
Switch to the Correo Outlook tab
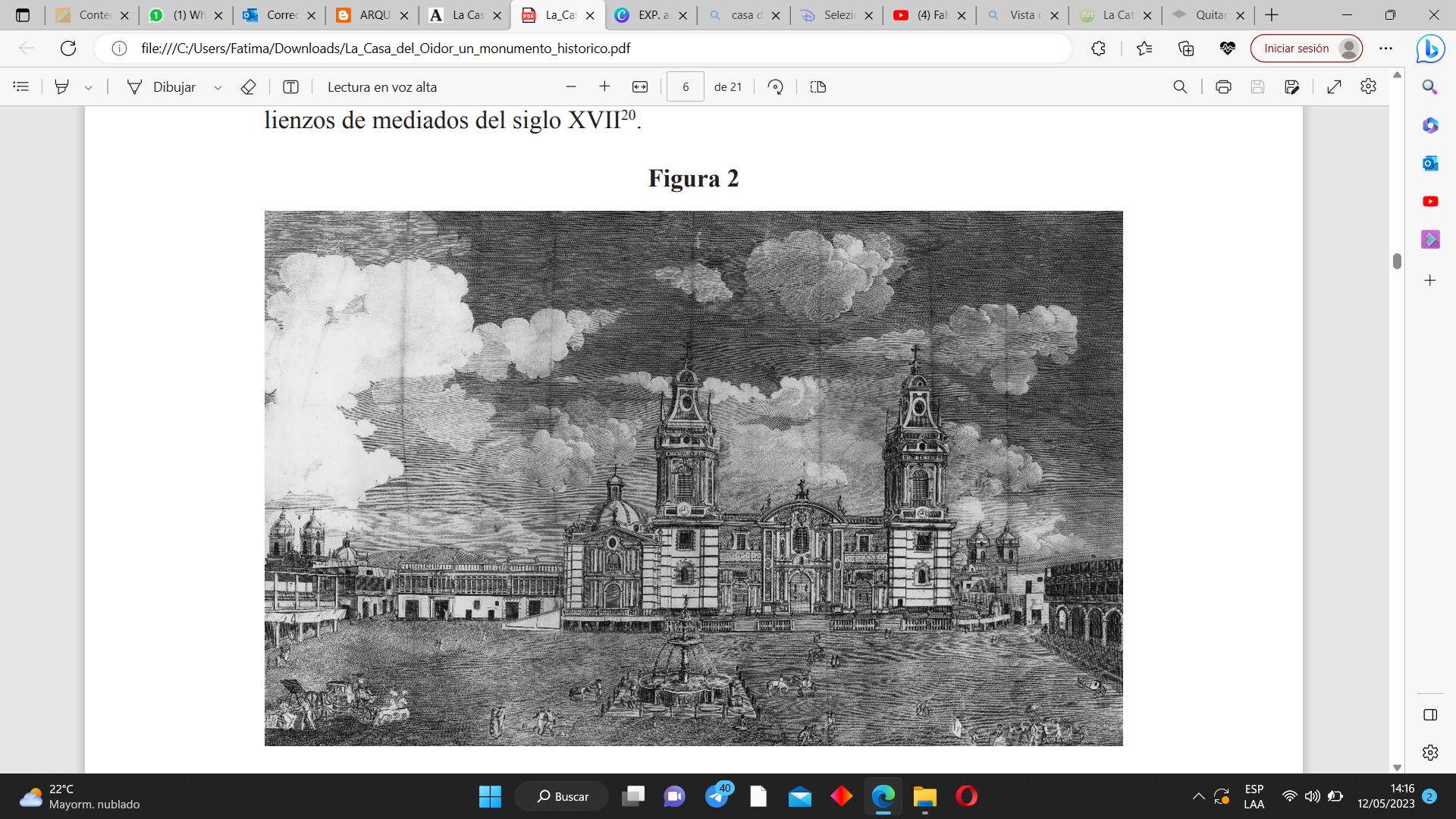coord(278,15)
